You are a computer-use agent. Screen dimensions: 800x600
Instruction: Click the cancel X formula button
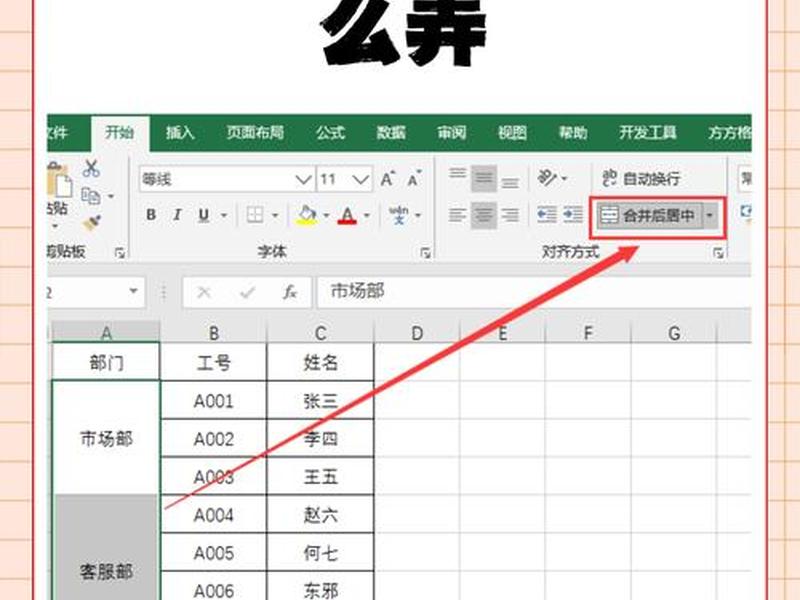pos(204,292)
